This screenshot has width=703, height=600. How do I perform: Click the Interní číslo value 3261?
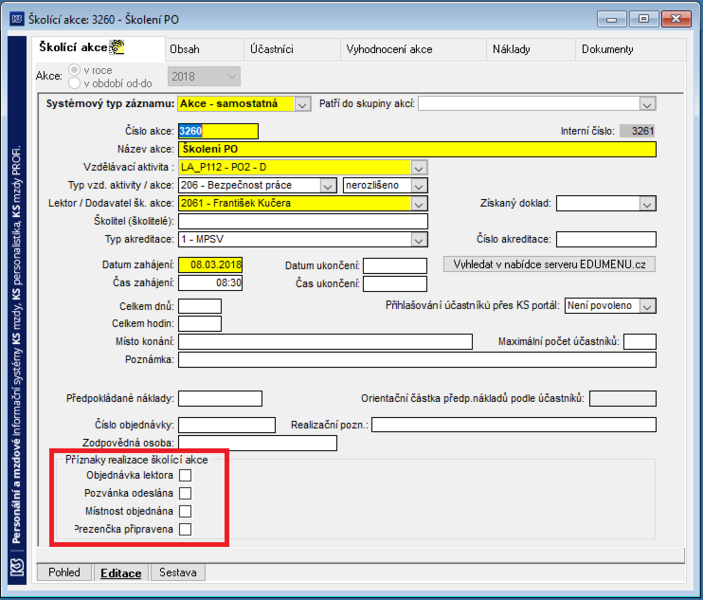pos(638,131)
